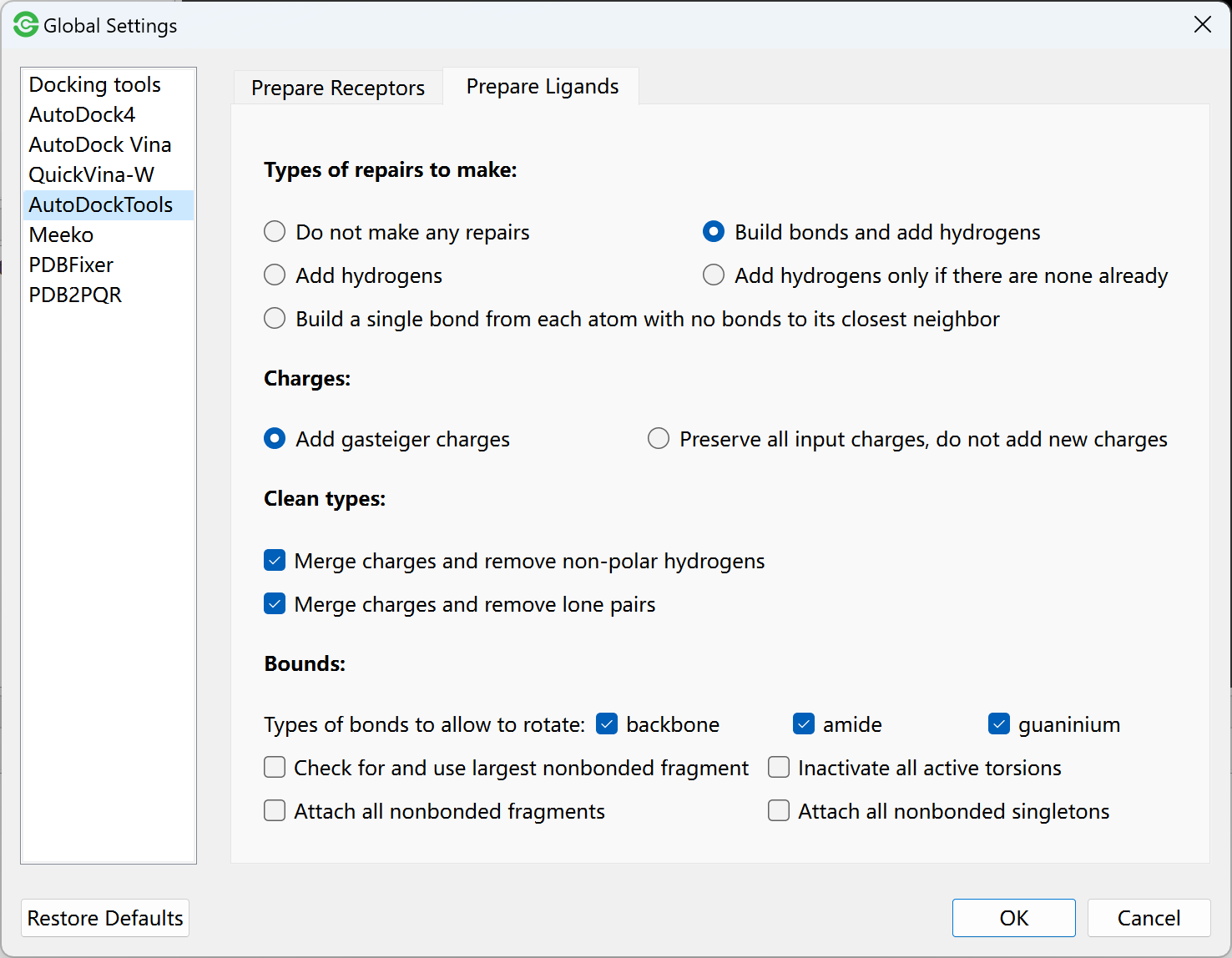Click the Restore Defaults button
Viewport: 1232px width, 958px height.
[105, 918]
